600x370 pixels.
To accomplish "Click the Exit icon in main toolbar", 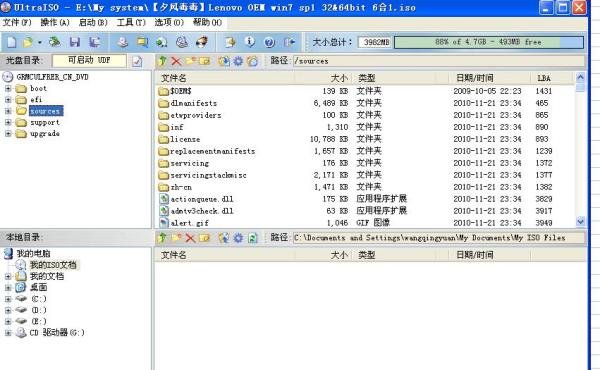I will click(x=289, y=42).
